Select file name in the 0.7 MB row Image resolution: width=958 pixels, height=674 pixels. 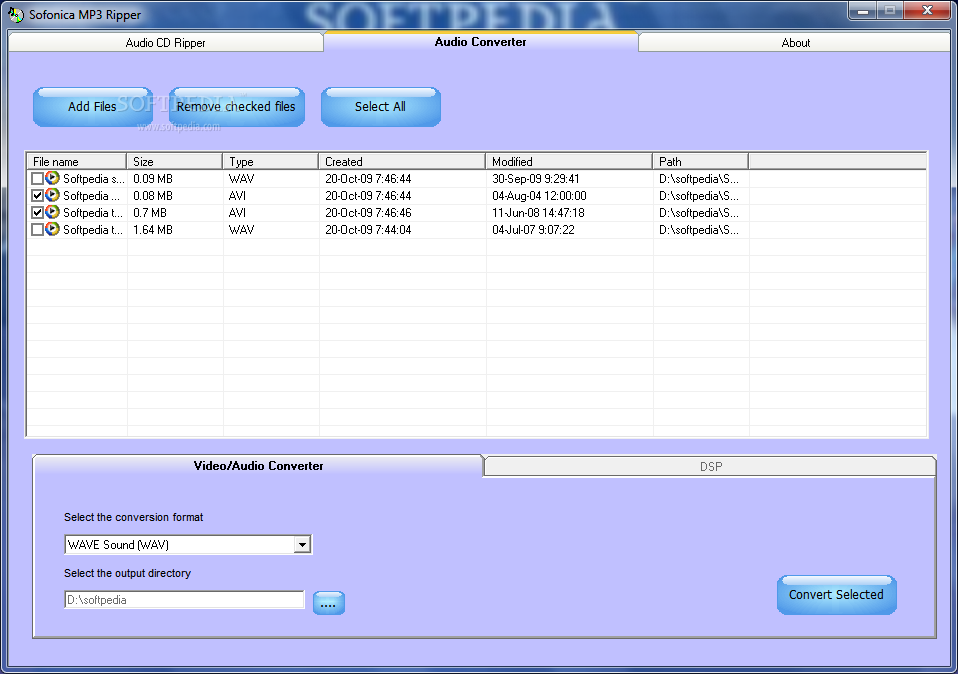click(x=93, y=213)
